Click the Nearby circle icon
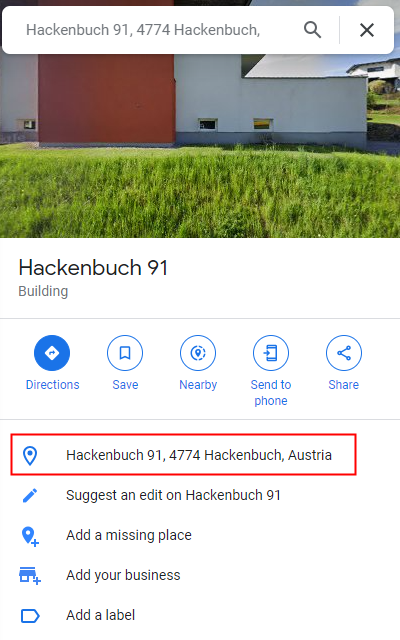Viewport: 400px width, 640px height. (198, 353)
